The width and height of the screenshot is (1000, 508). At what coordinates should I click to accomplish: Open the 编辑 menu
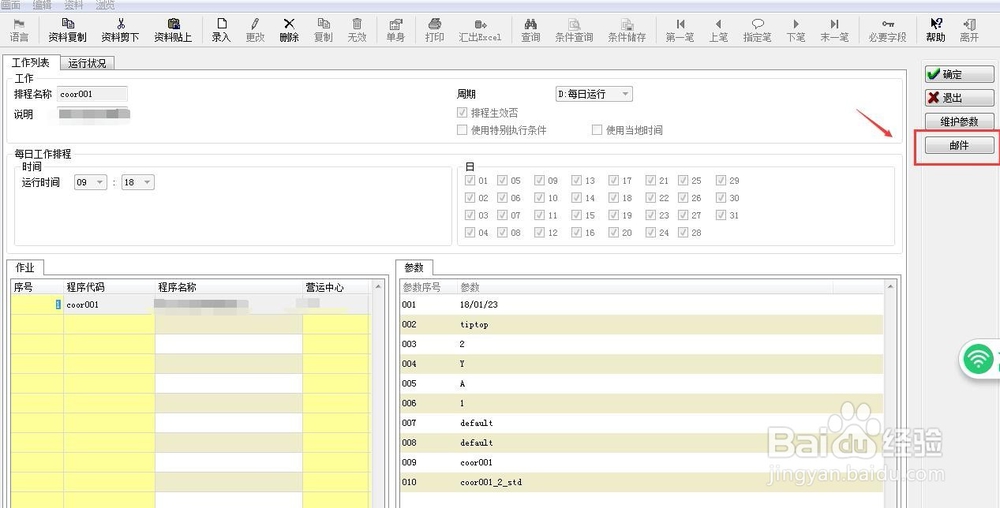click(42, 5)
